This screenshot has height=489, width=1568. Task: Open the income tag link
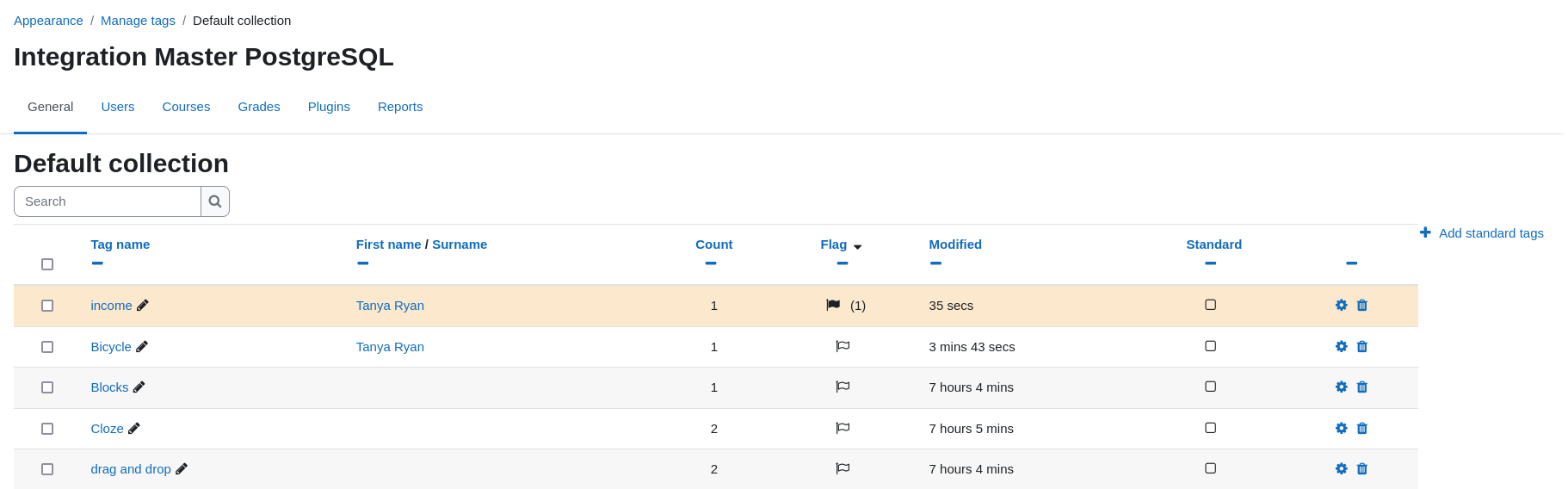coord(112,306)
